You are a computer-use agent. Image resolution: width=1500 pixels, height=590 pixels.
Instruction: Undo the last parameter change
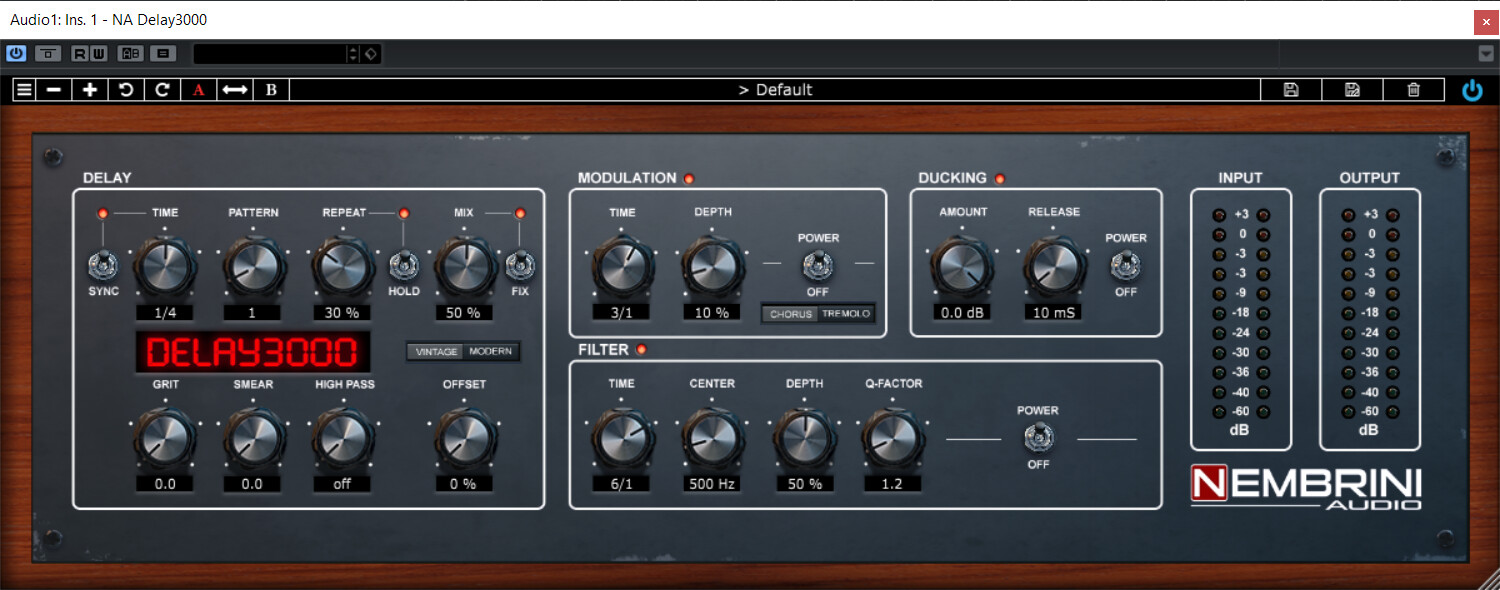[x=126, y=90]
